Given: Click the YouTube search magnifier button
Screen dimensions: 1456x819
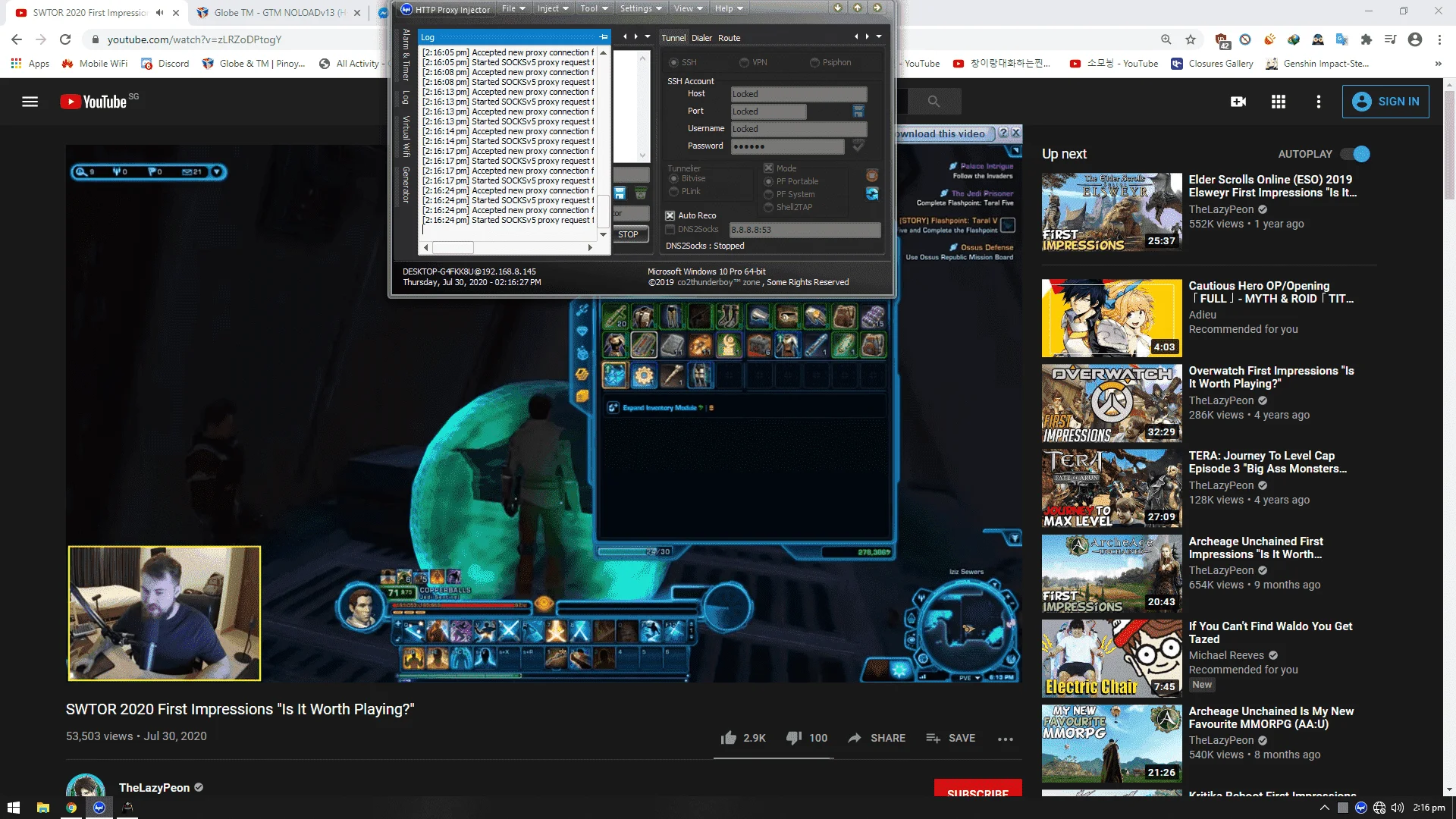Looking at the screenshot, I should tap(934, 102).
